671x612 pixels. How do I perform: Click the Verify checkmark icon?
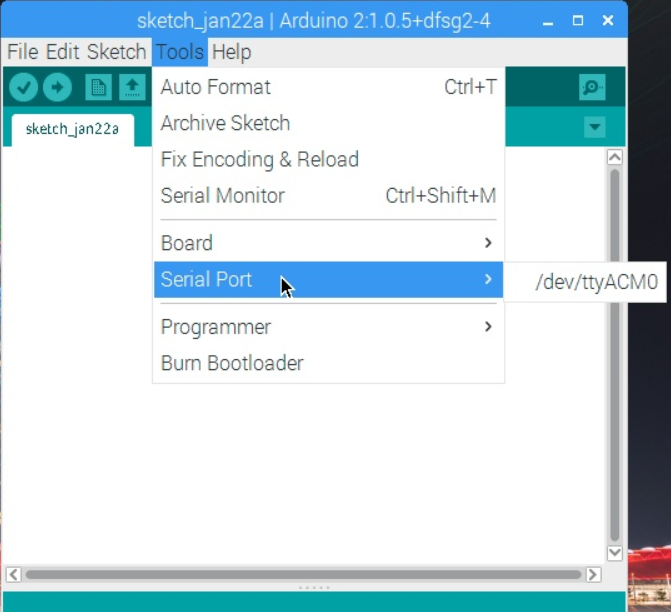24,87
